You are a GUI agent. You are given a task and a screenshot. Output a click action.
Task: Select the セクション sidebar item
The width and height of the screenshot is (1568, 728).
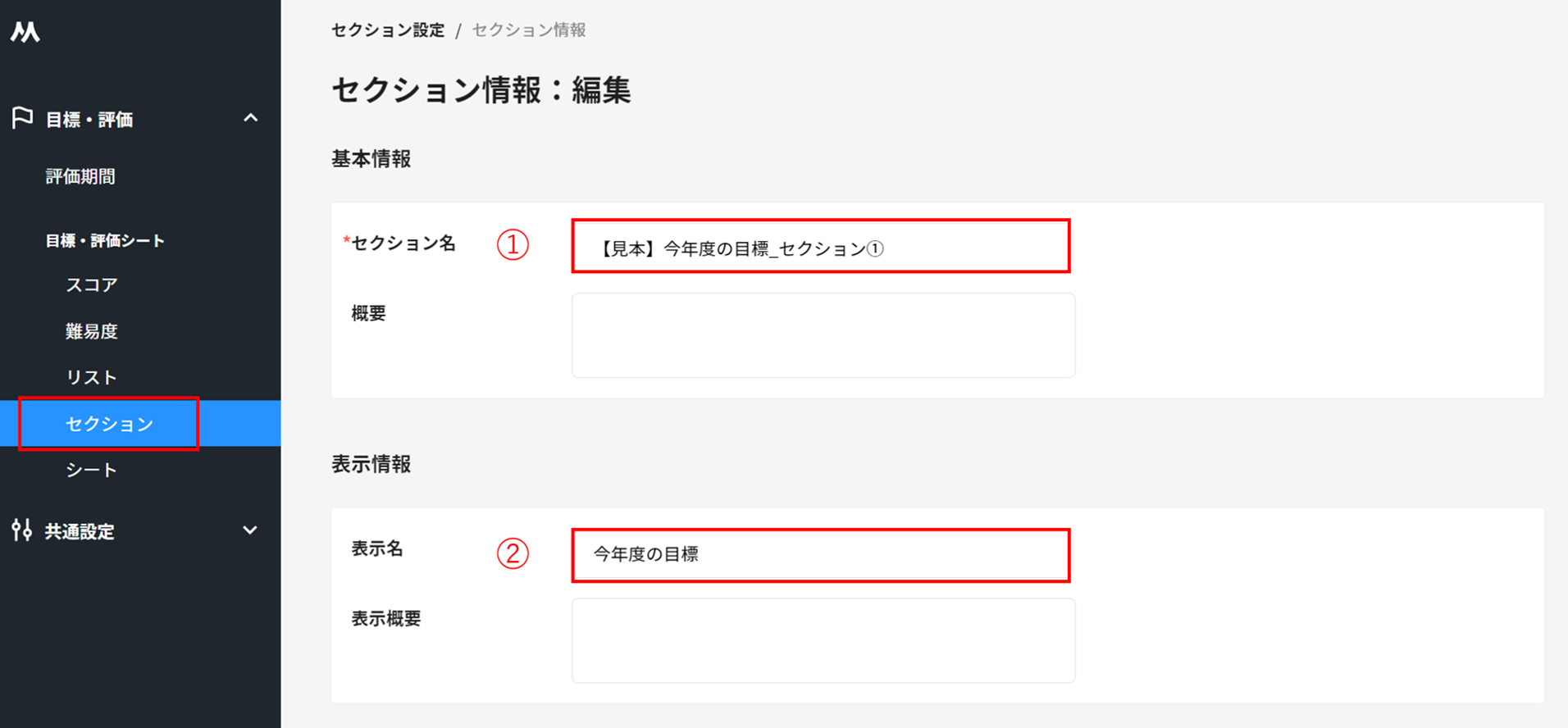109,424
